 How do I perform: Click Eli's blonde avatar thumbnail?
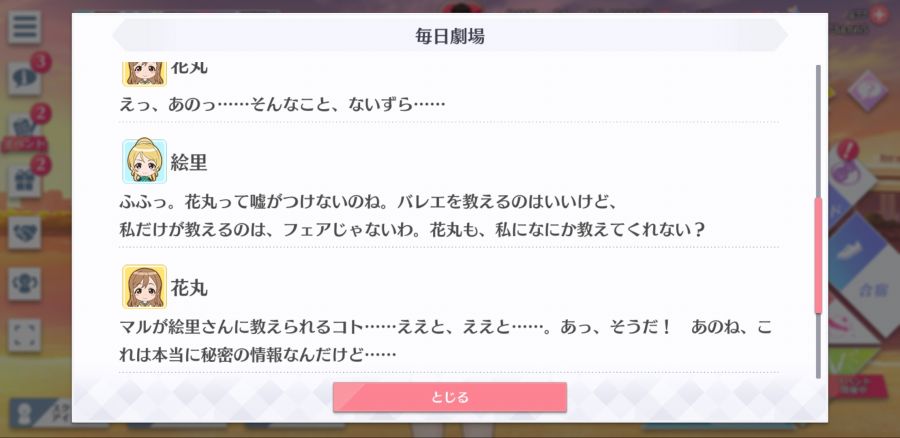pyautogui.click(x=144, y=161)
